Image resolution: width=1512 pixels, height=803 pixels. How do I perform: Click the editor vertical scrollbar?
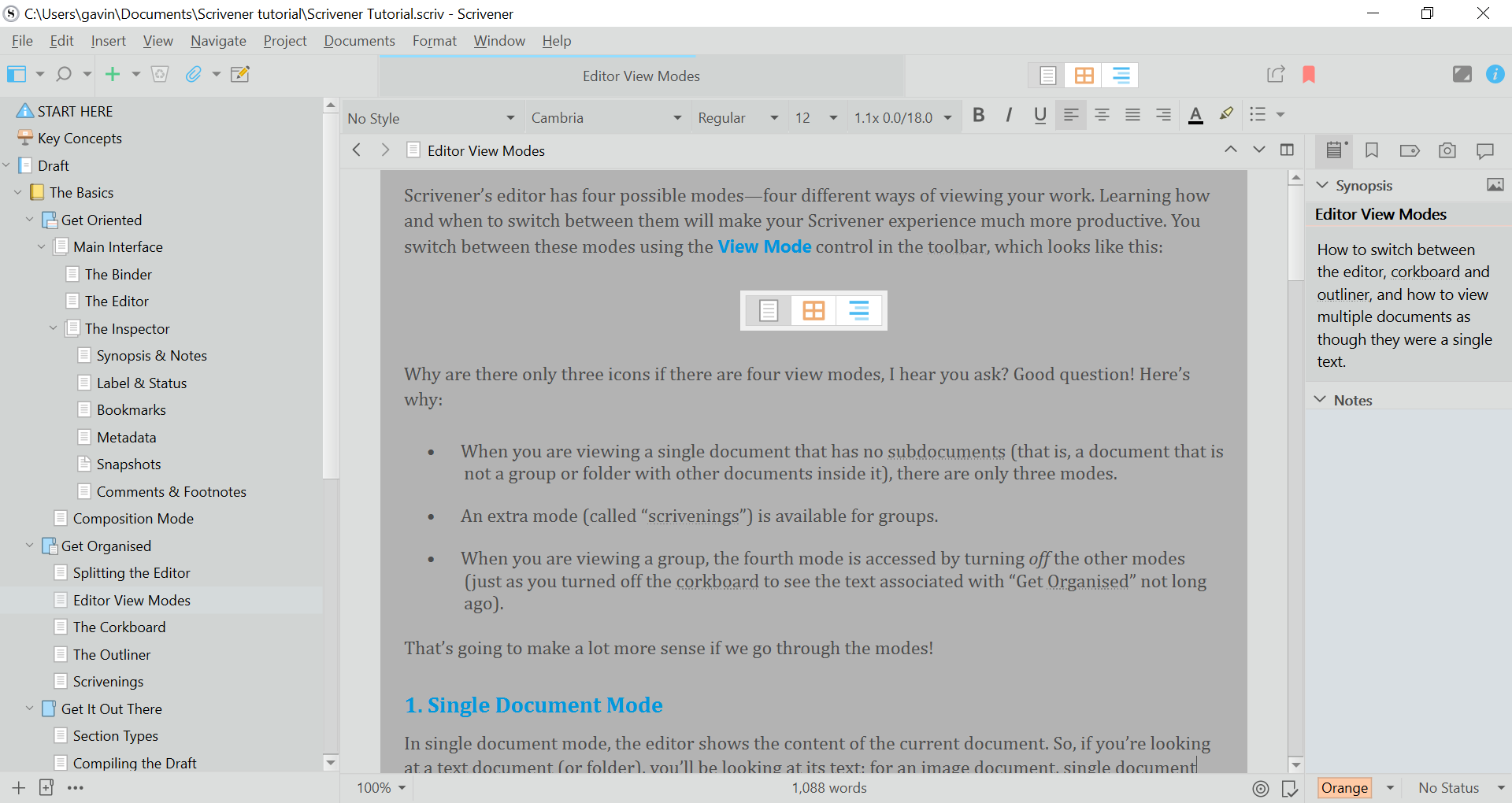[1296, 472]
